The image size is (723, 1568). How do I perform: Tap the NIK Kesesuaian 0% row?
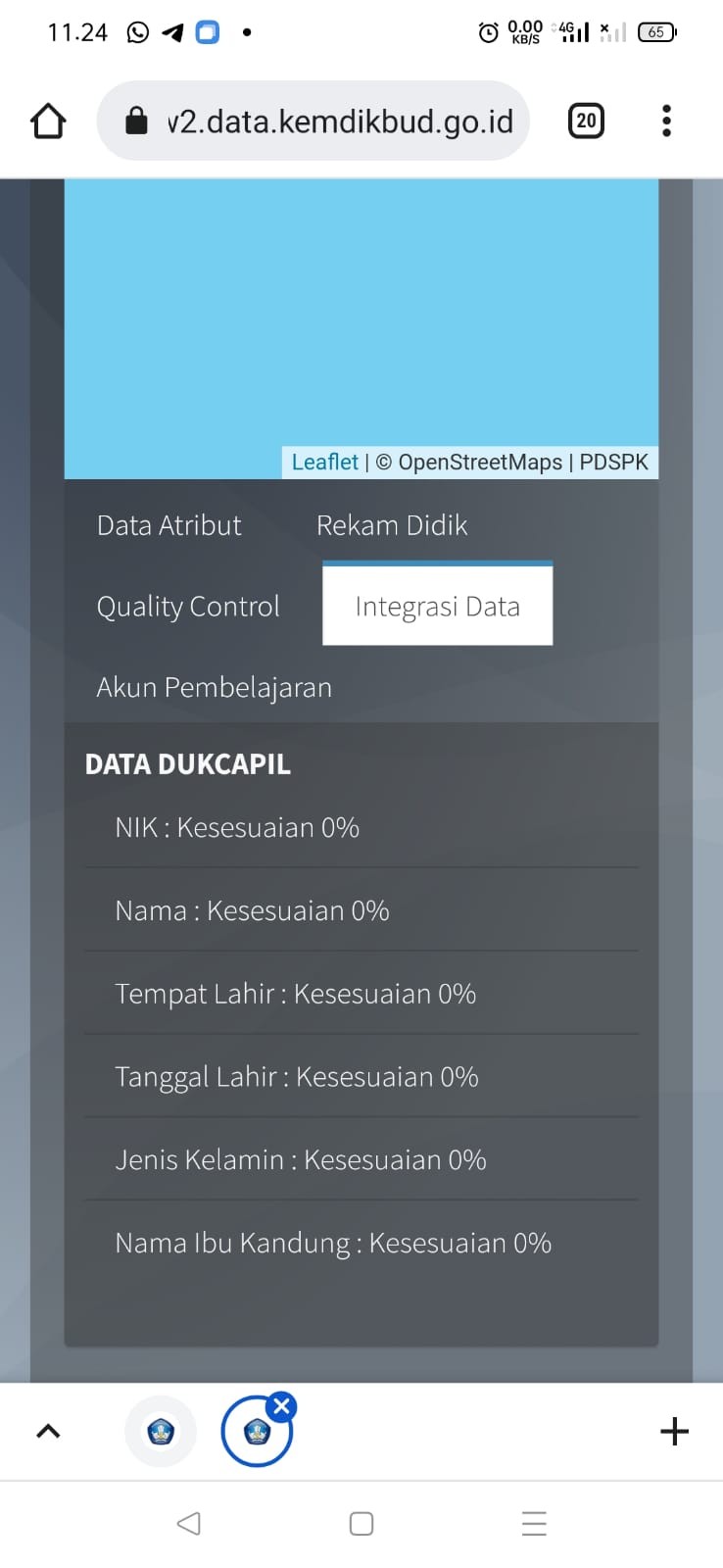click(237, 828)
